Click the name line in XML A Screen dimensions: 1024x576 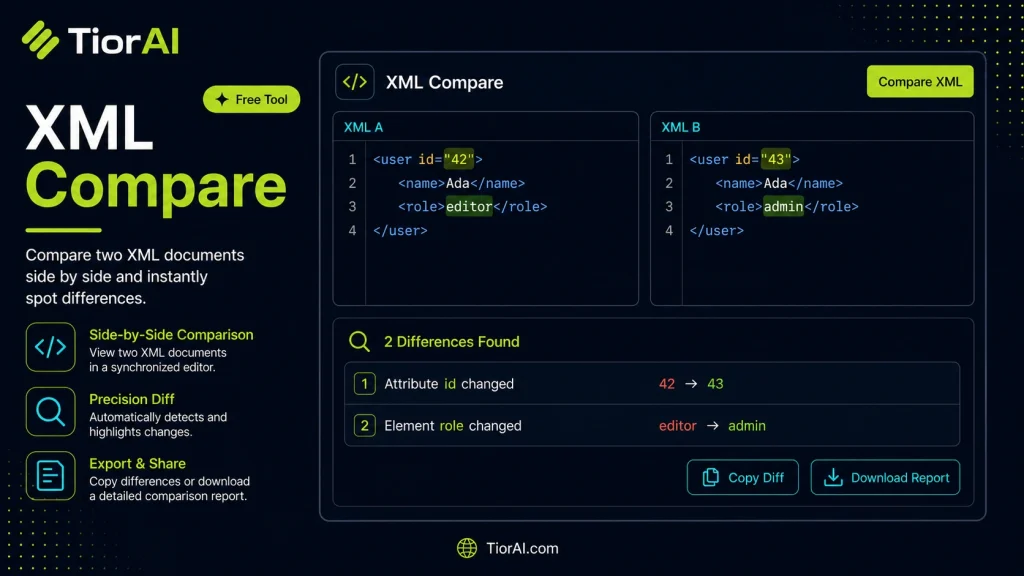coord(461,184)
